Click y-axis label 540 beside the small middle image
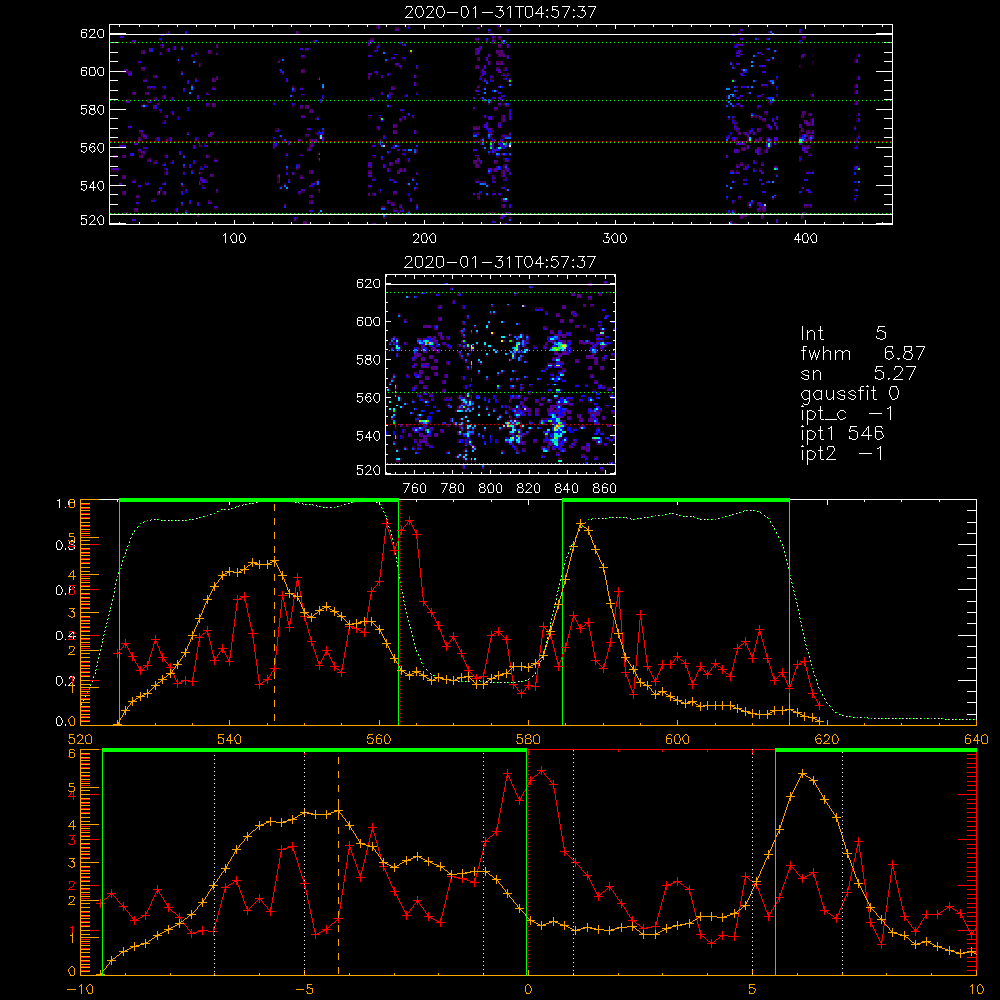The width and height of the screenshot is (1000, 1000). click(x=369, y=436)
